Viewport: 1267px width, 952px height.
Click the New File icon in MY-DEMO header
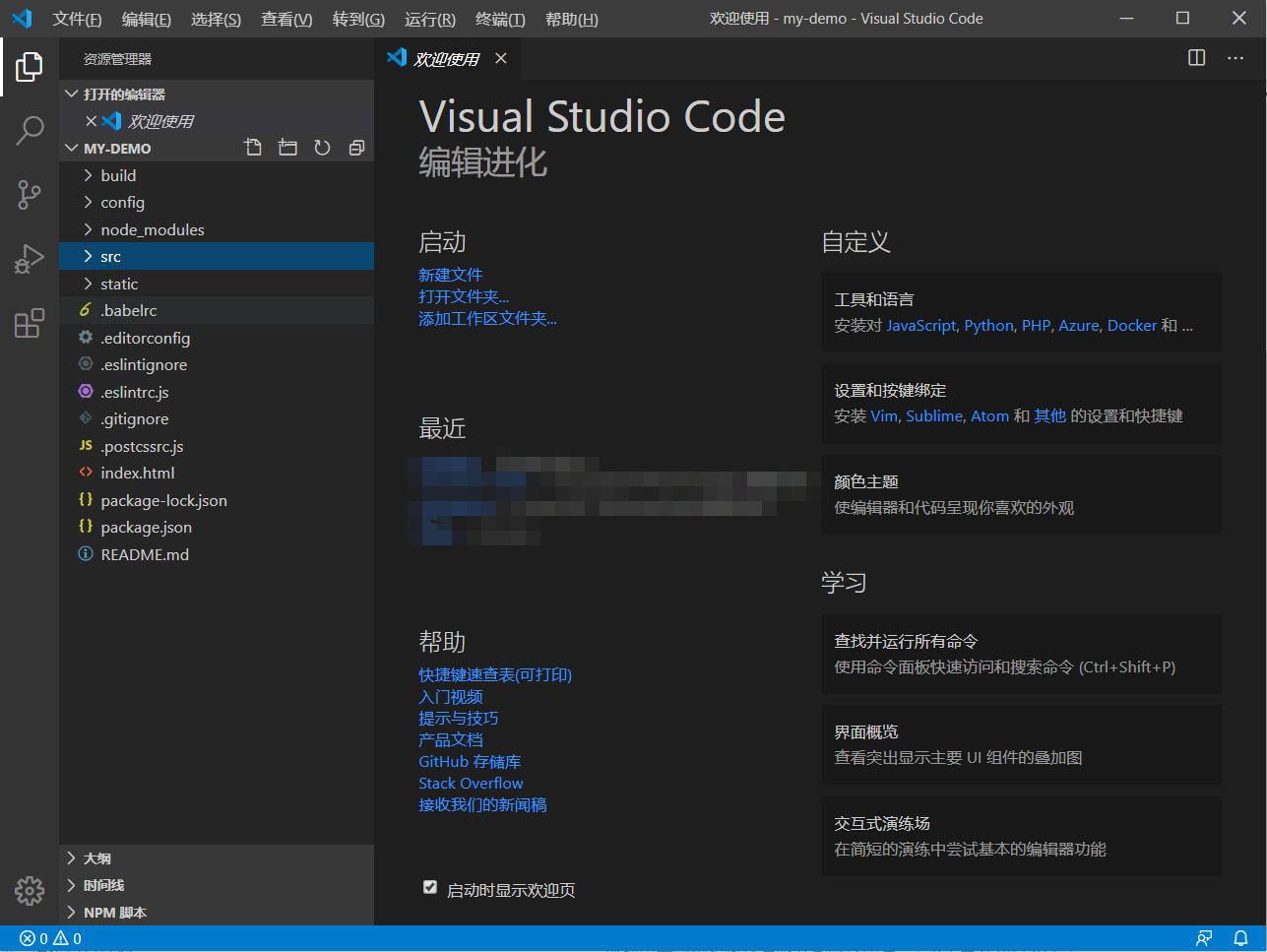point(253,148)
